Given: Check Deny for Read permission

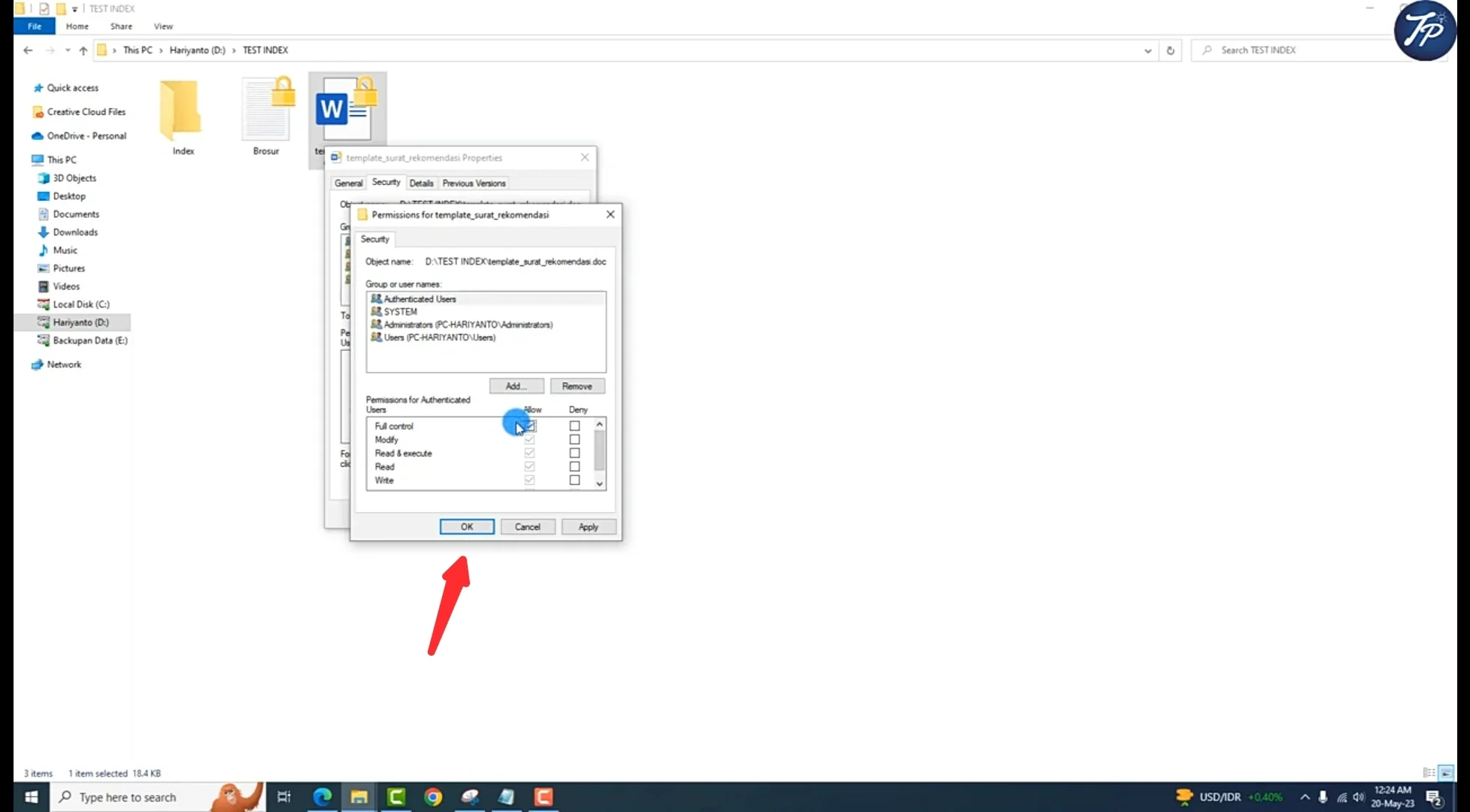Looking at the screenshot, I should [574, 467].
